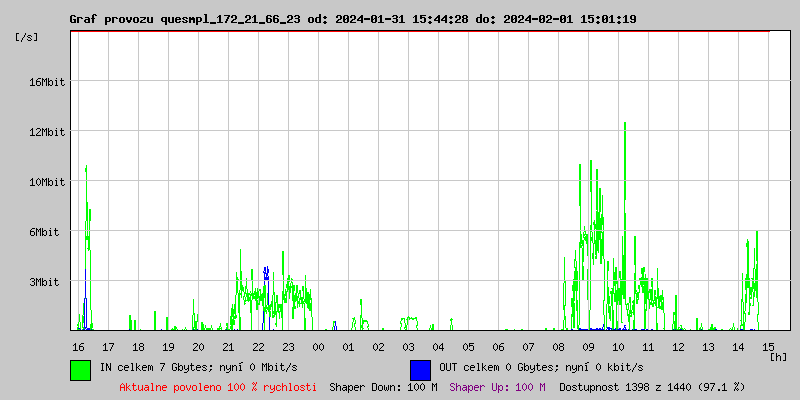Click the 'Shaper Down: 100 M' text
This screenshot has width=800, height=400.
(383, 387)
